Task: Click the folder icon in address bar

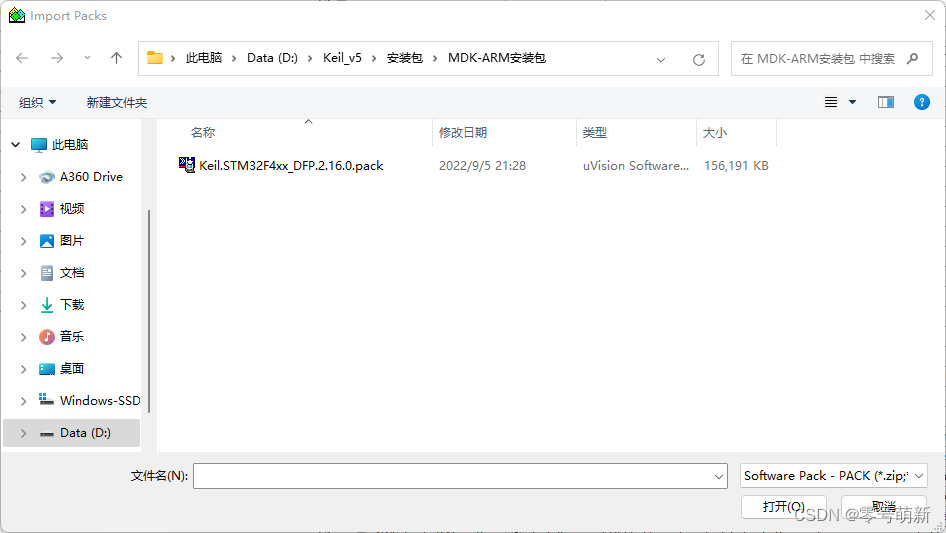Action: [x=155, y=58]
